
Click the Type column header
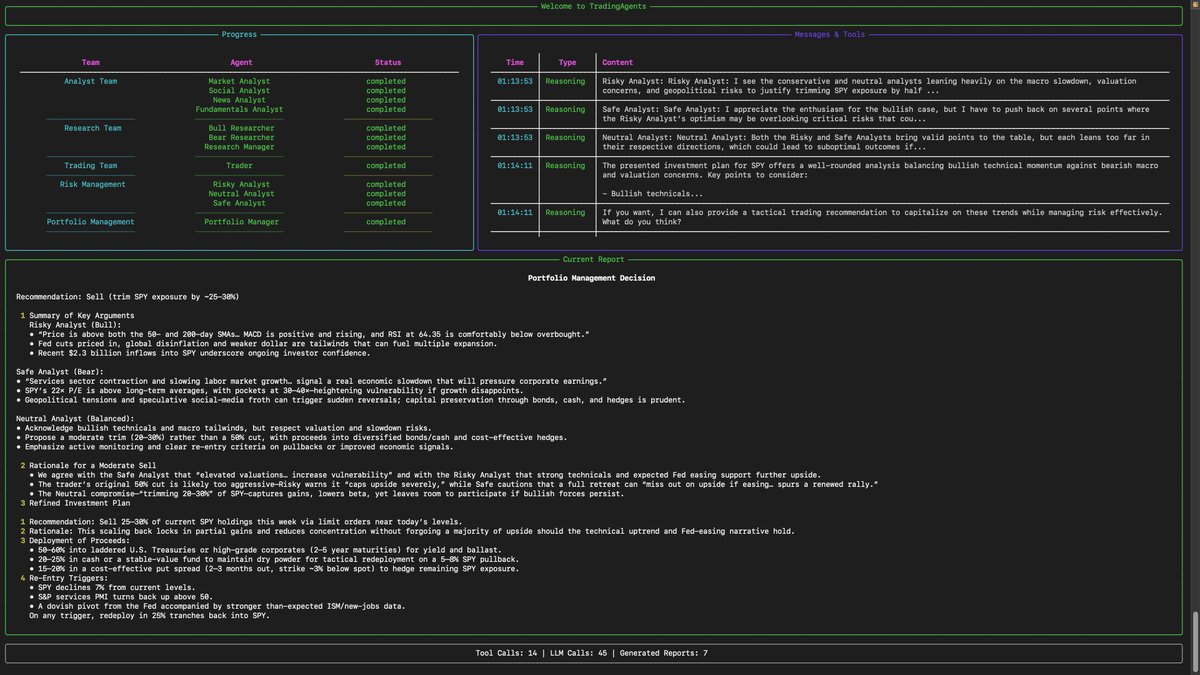pyautogui.click(x=567, y=63)
